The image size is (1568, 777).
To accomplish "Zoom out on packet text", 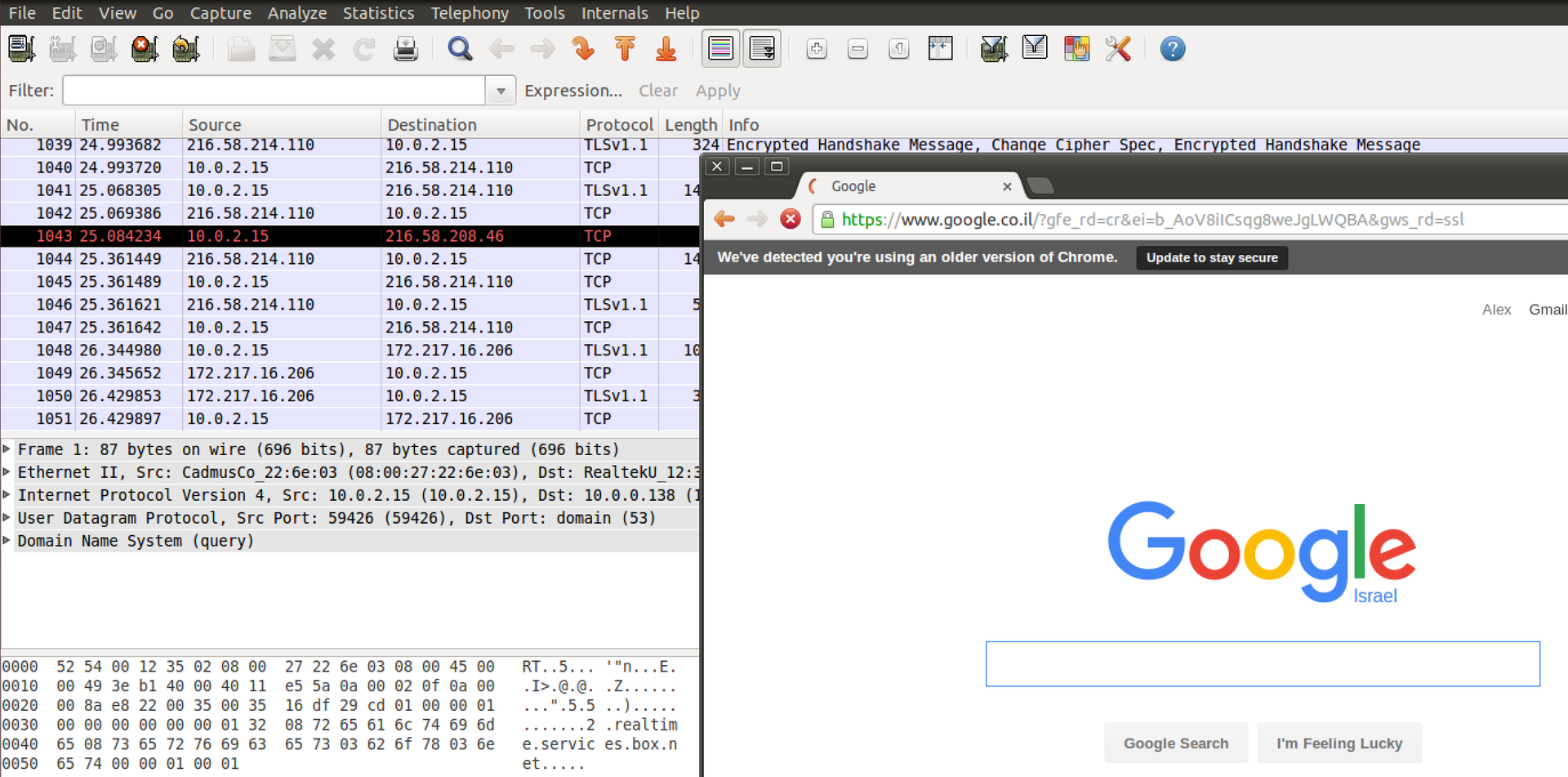I will coord(858,49).
